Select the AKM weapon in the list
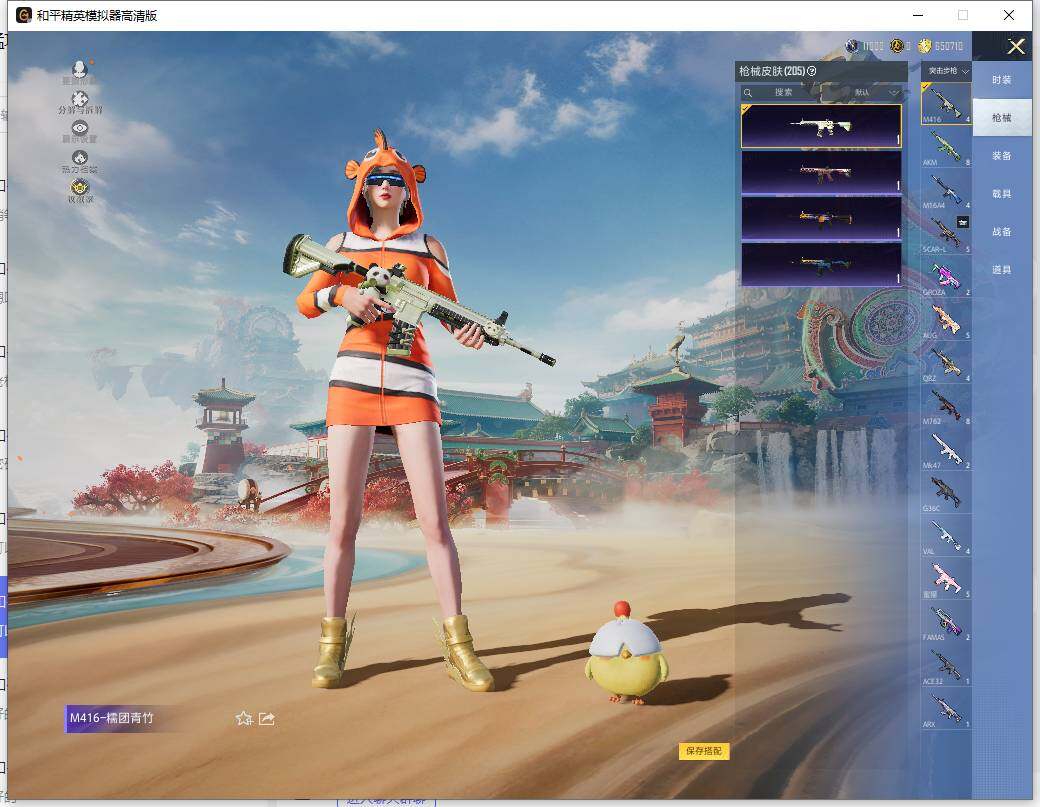 click(x=946, y=147)
